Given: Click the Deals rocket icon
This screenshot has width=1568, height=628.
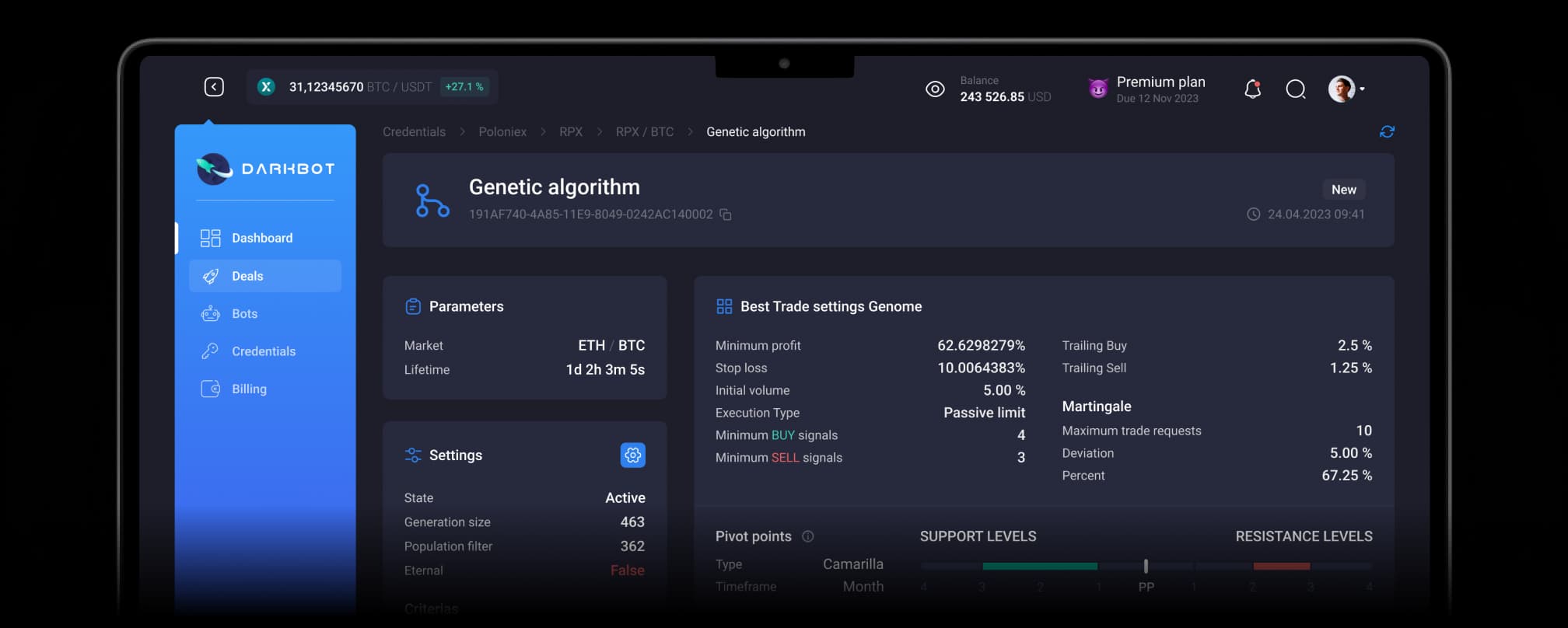Looking at the screenshot, I should coord(210,276).
